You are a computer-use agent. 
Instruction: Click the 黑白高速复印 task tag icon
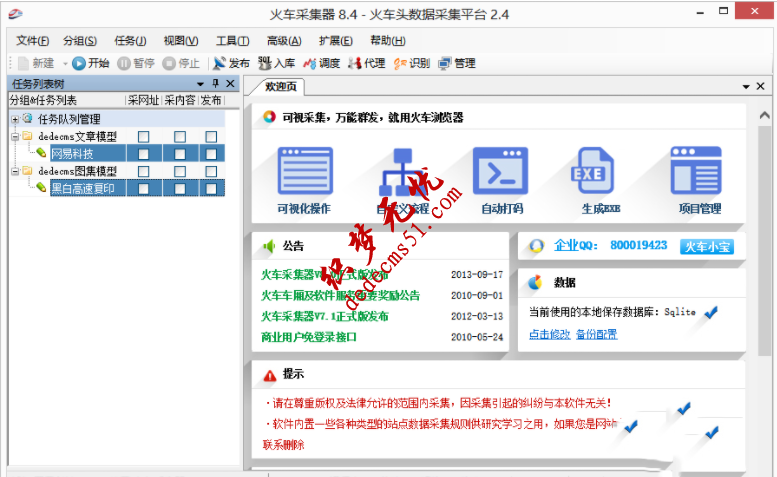[x=42, y=188]
